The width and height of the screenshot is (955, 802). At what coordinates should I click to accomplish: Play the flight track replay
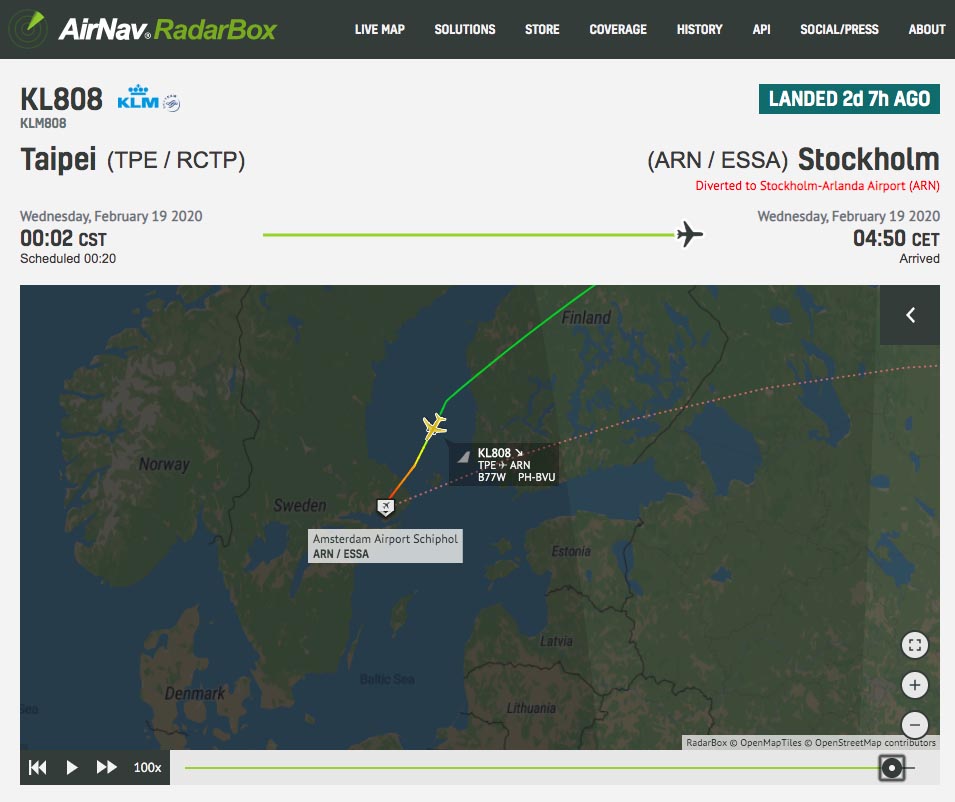71,767
